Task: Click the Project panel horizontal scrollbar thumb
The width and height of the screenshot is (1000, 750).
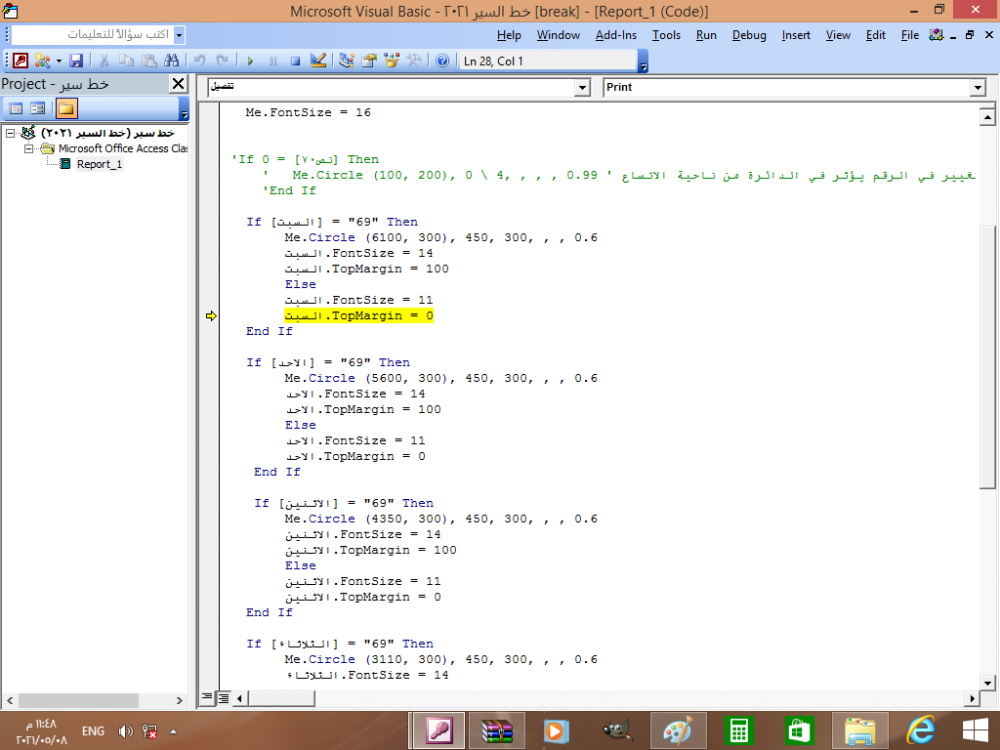Action: pyautogui.click(x=78, y=700)
